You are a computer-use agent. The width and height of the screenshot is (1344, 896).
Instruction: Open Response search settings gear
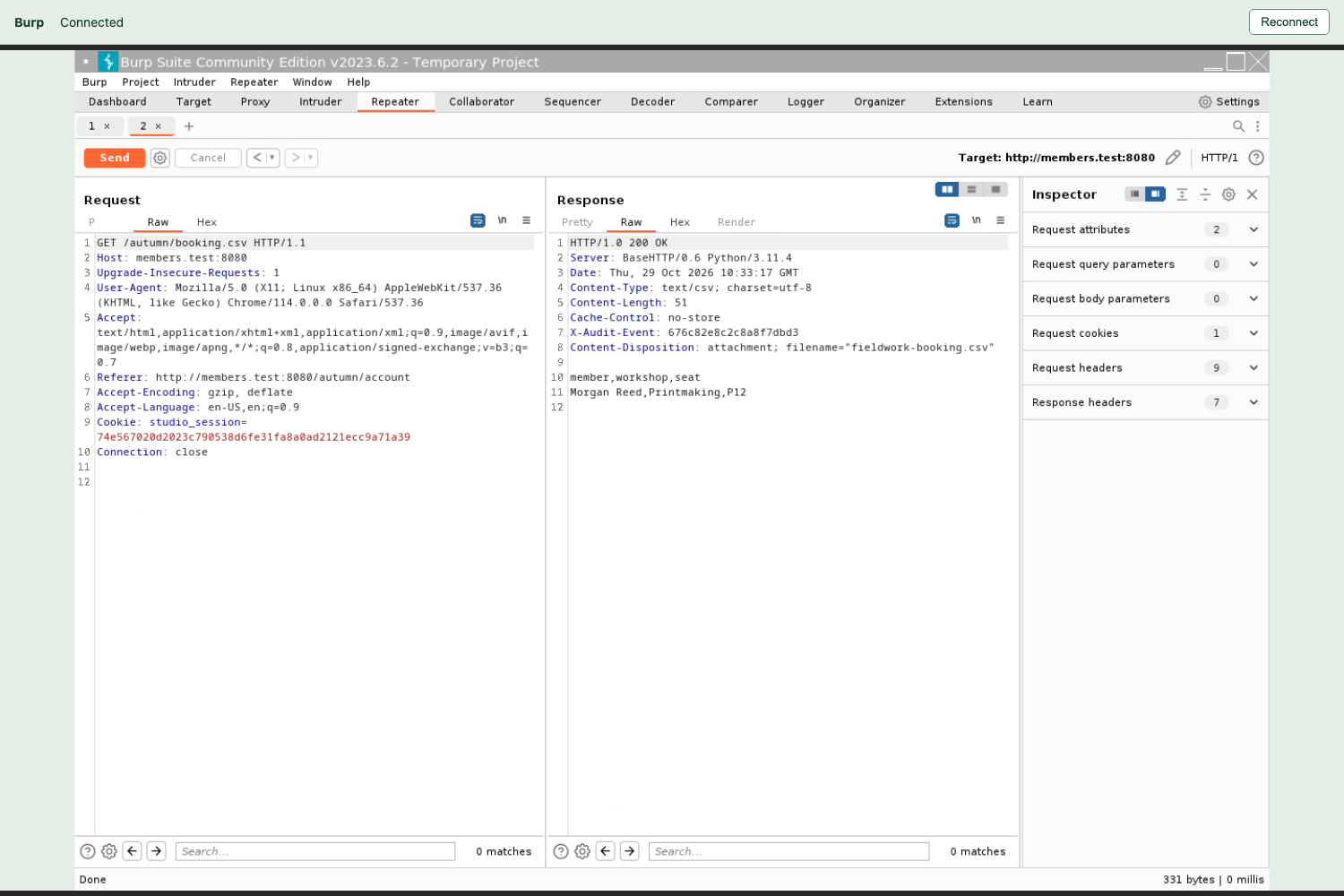click(x=582, y=851)
